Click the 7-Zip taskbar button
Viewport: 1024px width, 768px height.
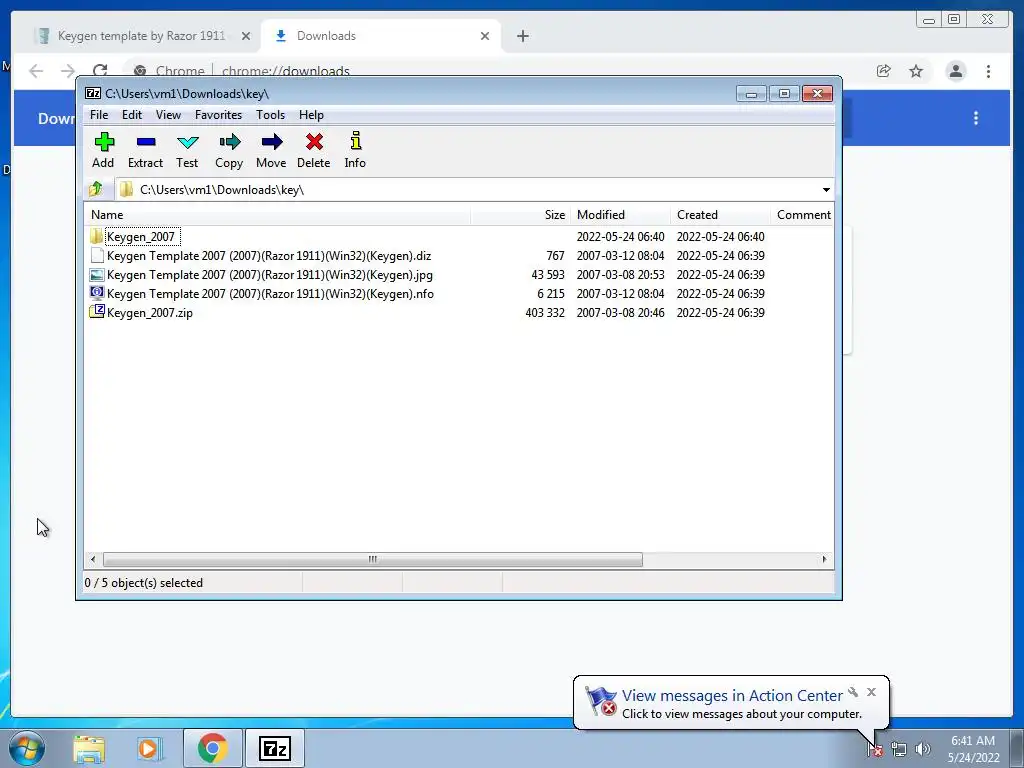274,748
